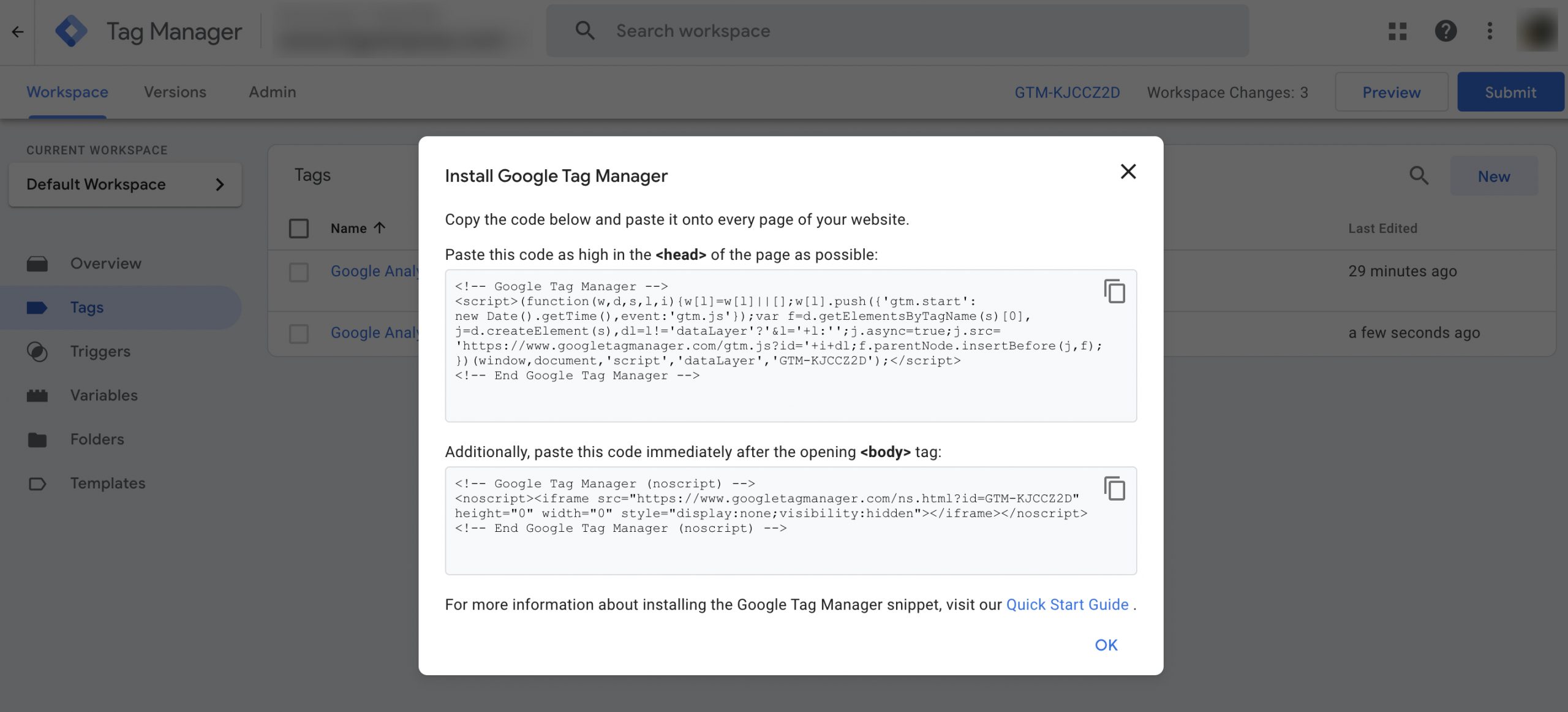Switch to the Workspace tab

[x=67, y=92]
